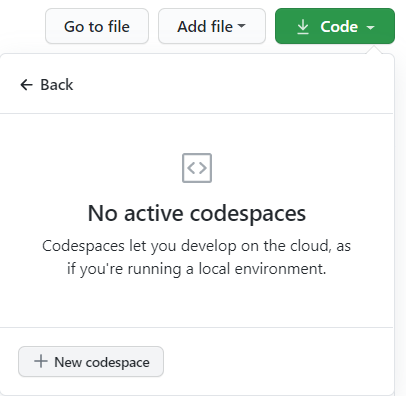
Task: Click the 'Add file' text label
Action: pyautogui.click(x=205, y=27)
